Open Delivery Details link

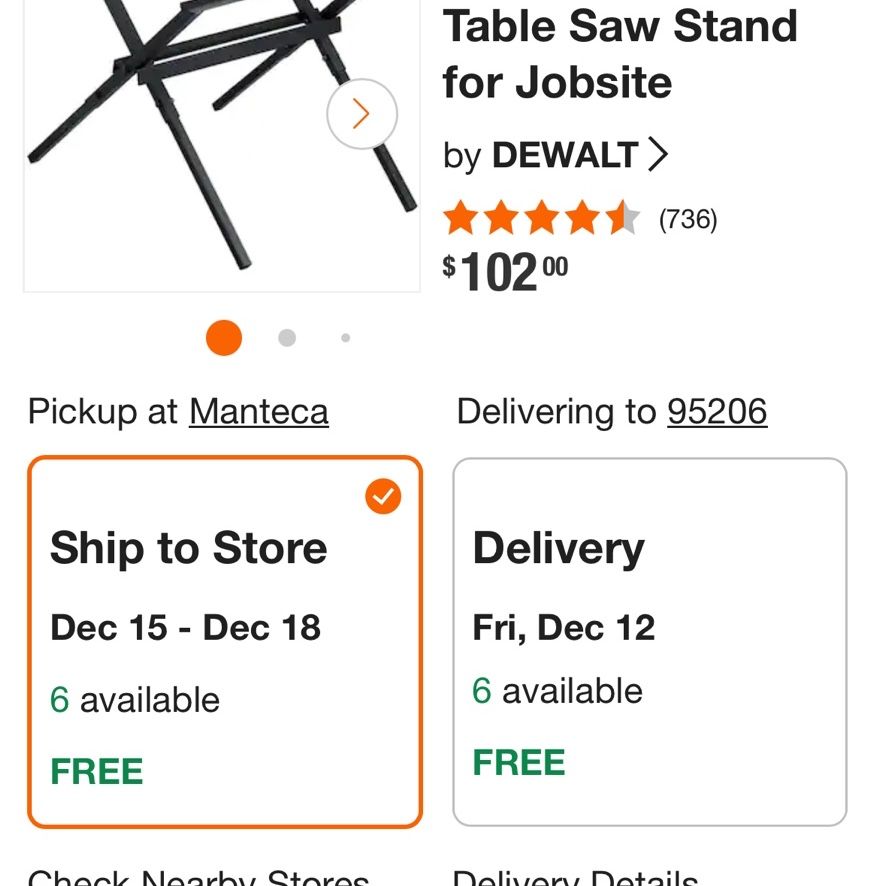coord(575,877)
